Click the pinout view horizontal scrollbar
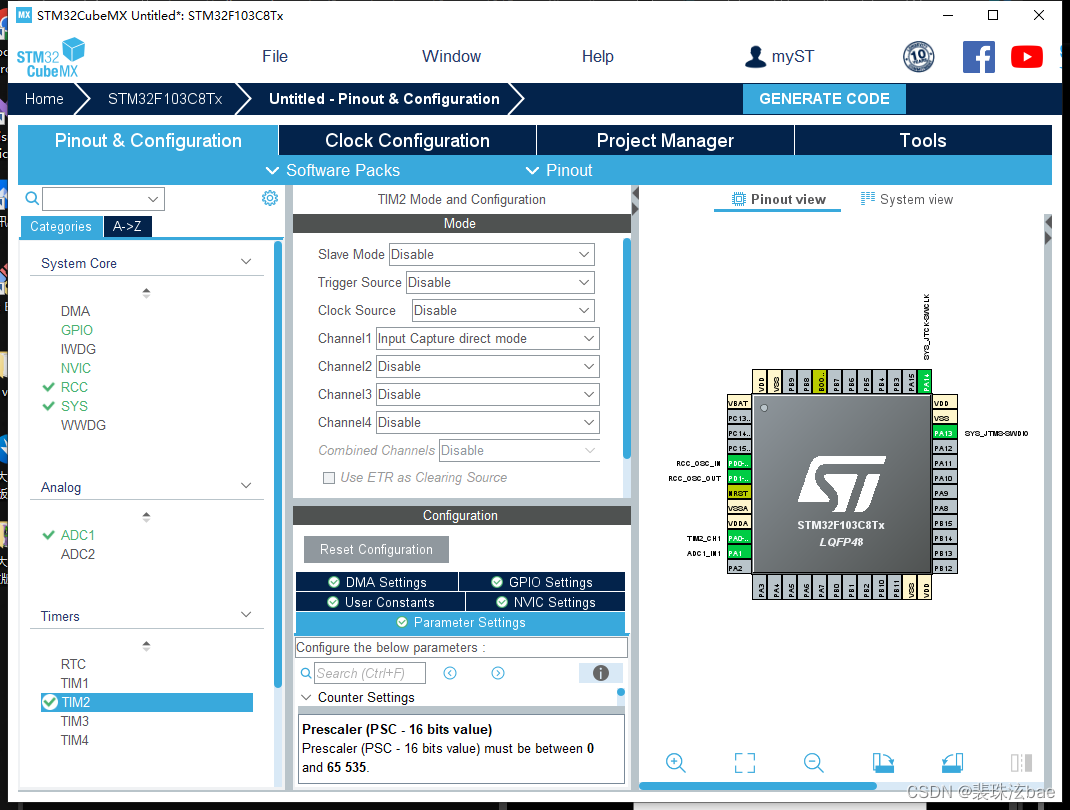 (x=757, y=786)
